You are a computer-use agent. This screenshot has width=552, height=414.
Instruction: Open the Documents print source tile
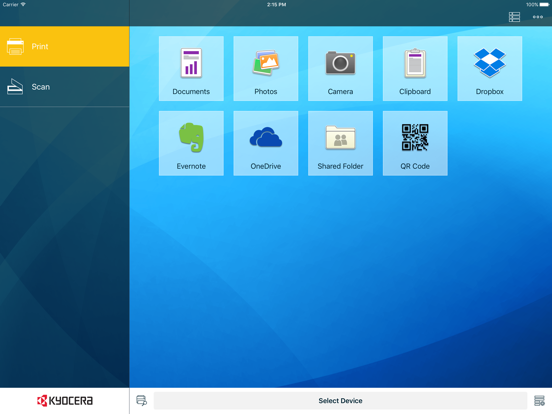[x=191, y=69]
